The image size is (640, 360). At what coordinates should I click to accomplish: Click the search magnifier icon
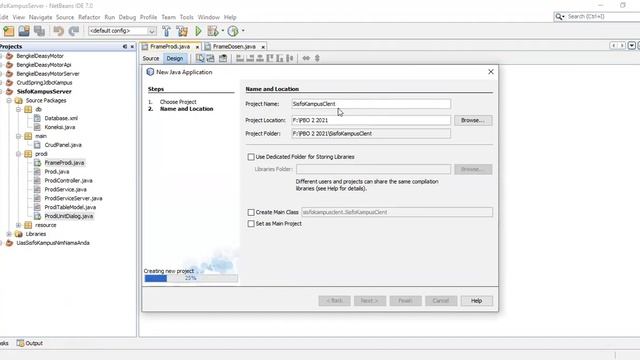point(559,17)
